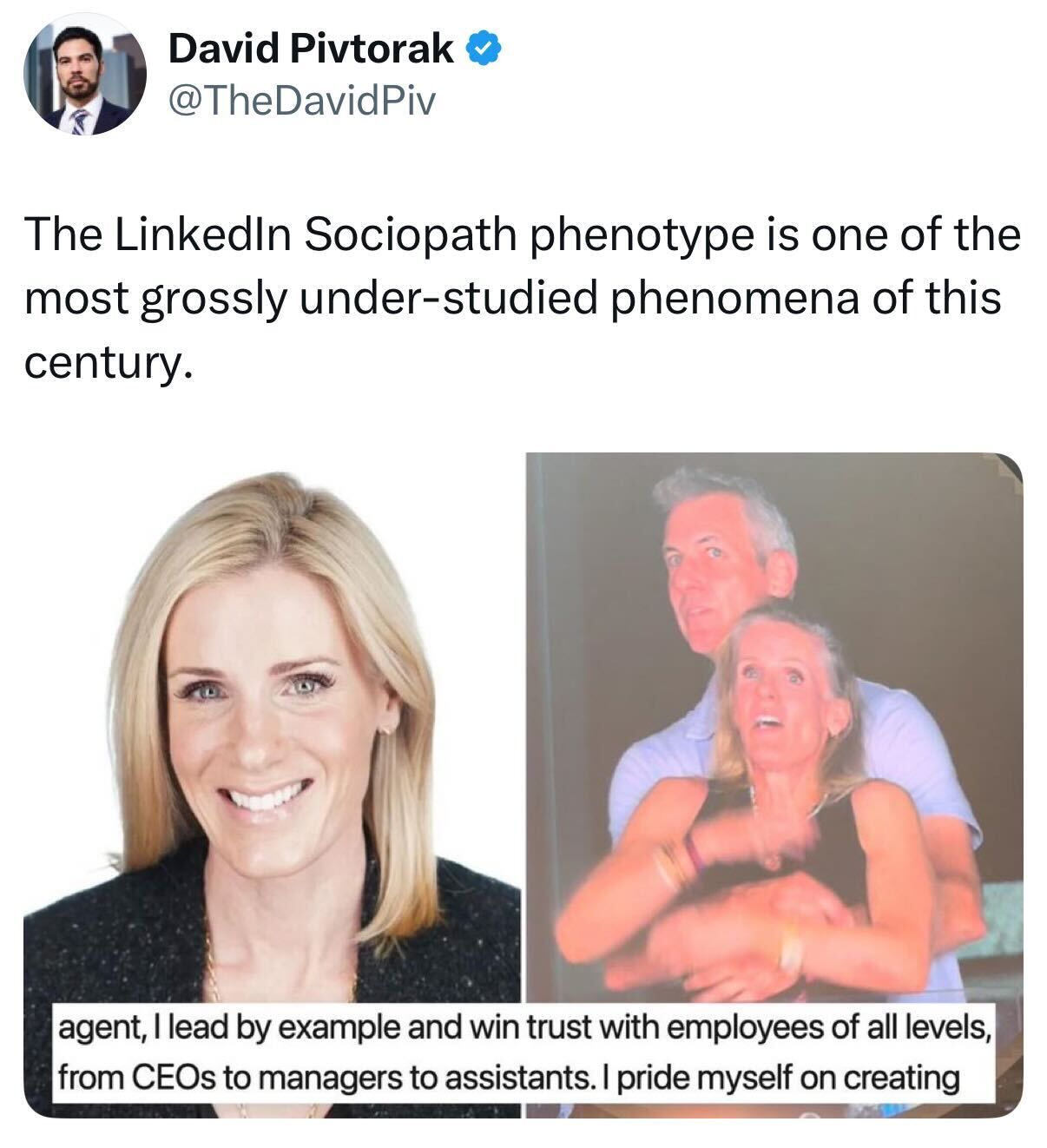
Task: Open David Pivtorak display name link
Action: [x=311, y=50]
